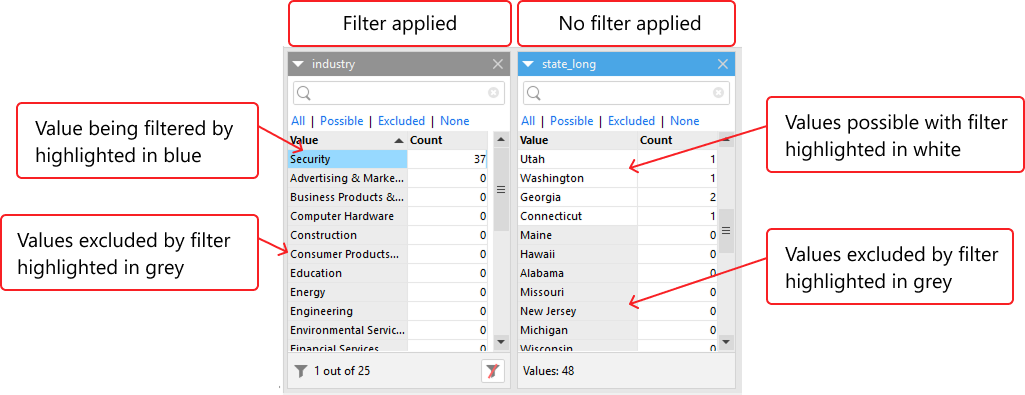Click the scroll down arrow in industry list
Image resolution: width=1025 pixels, height=395 pixels.
501,341
